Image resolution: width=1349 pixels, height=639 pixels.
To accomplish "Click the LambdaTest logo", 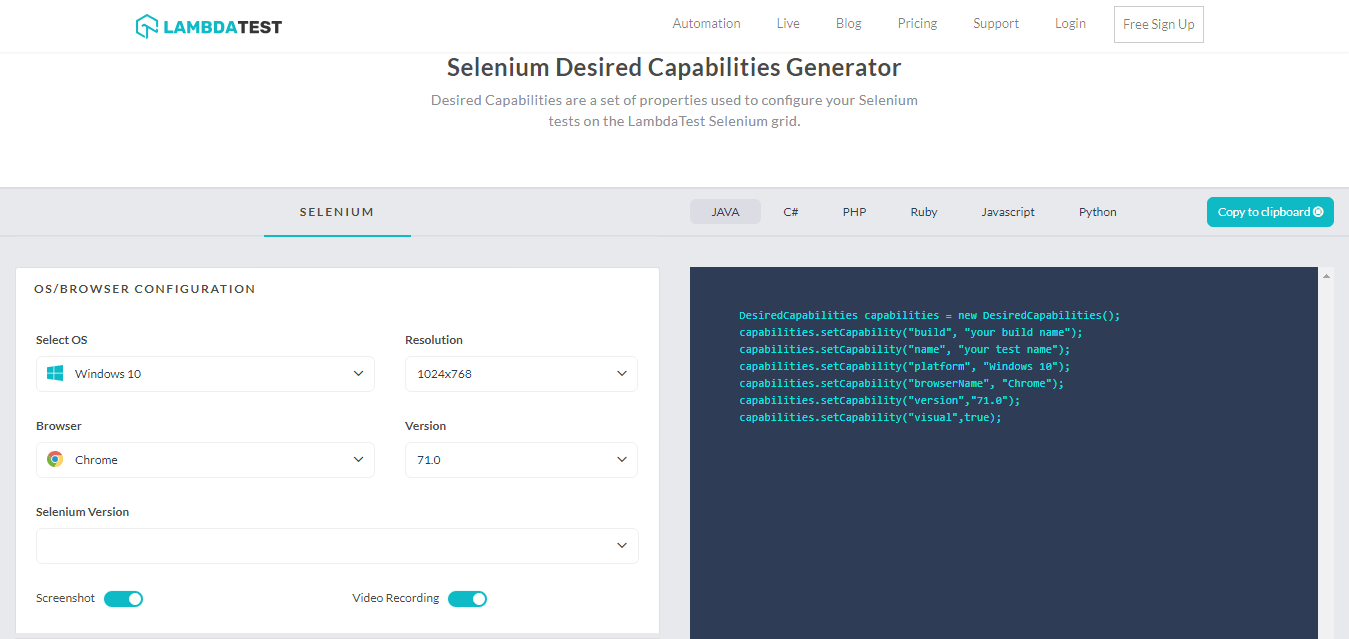I will (207, 25).
